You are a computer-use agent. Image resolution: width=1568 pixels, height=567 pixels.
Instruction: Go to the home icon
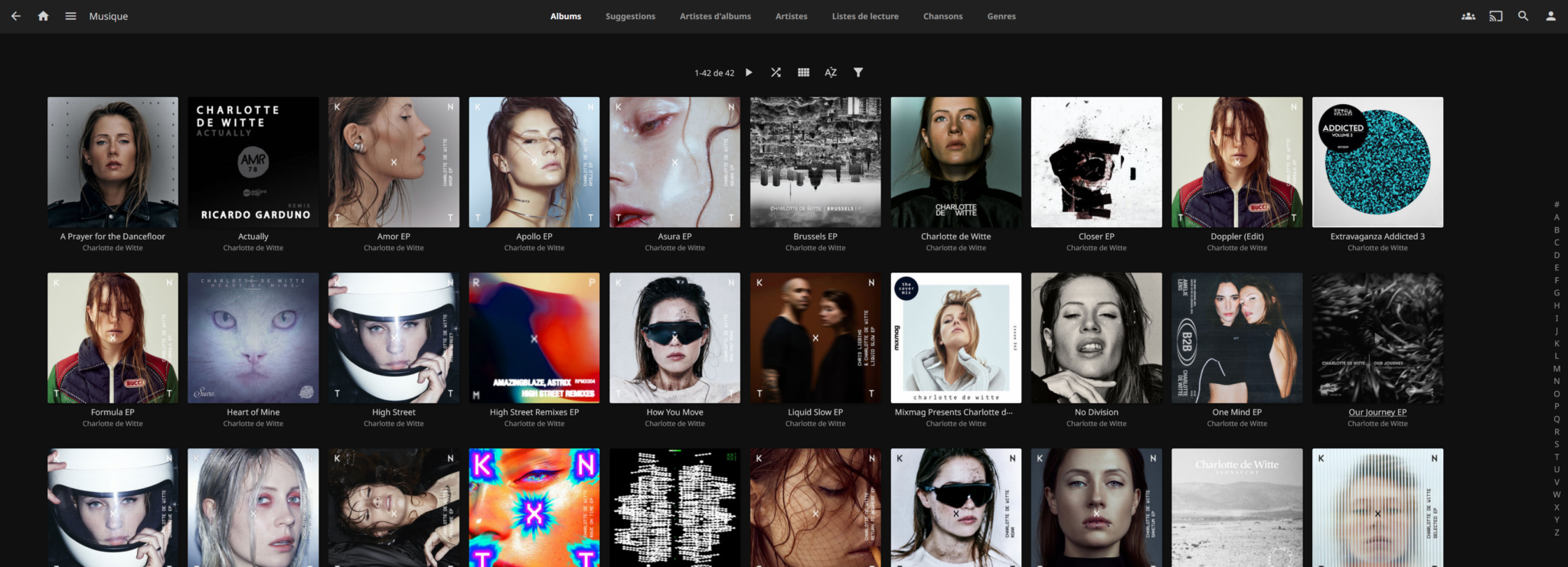pyautogui.click(x=43, y=16)
